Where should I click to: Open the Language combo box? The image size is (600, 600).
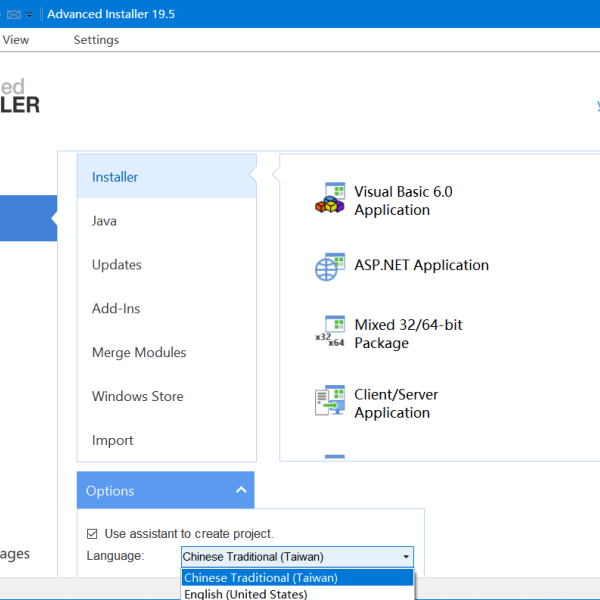point(297,556)
